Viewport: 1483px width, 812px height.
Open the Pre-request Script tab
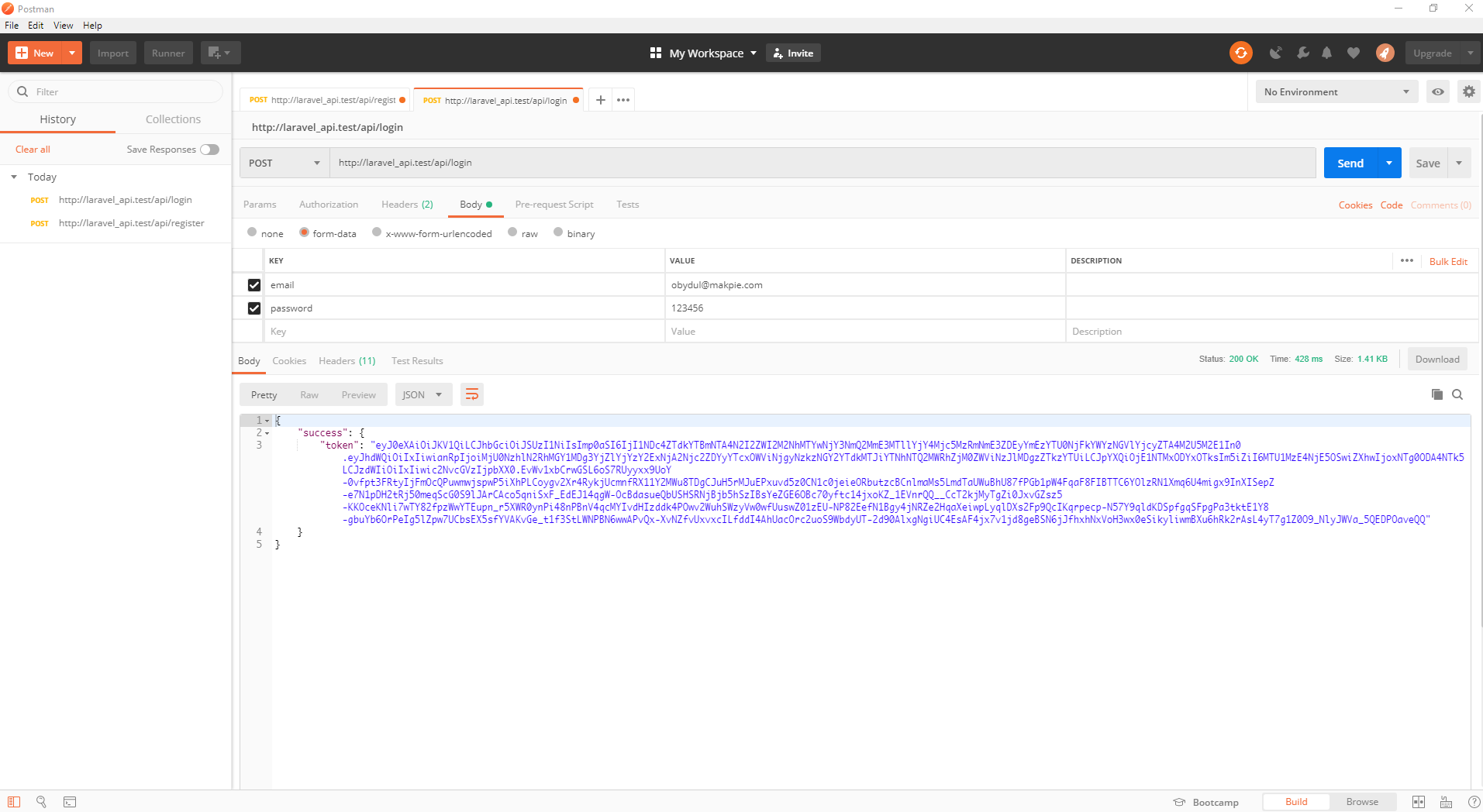coord(554,205)
